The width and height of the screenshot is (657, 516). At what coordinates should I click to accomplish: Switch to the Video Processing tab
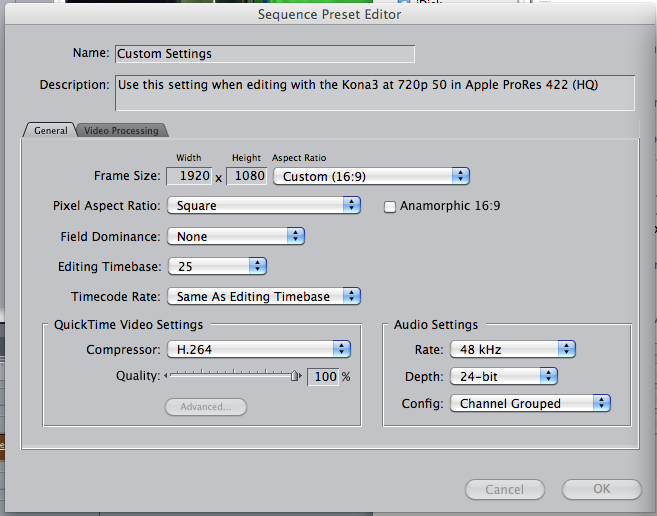coord(122,130)
